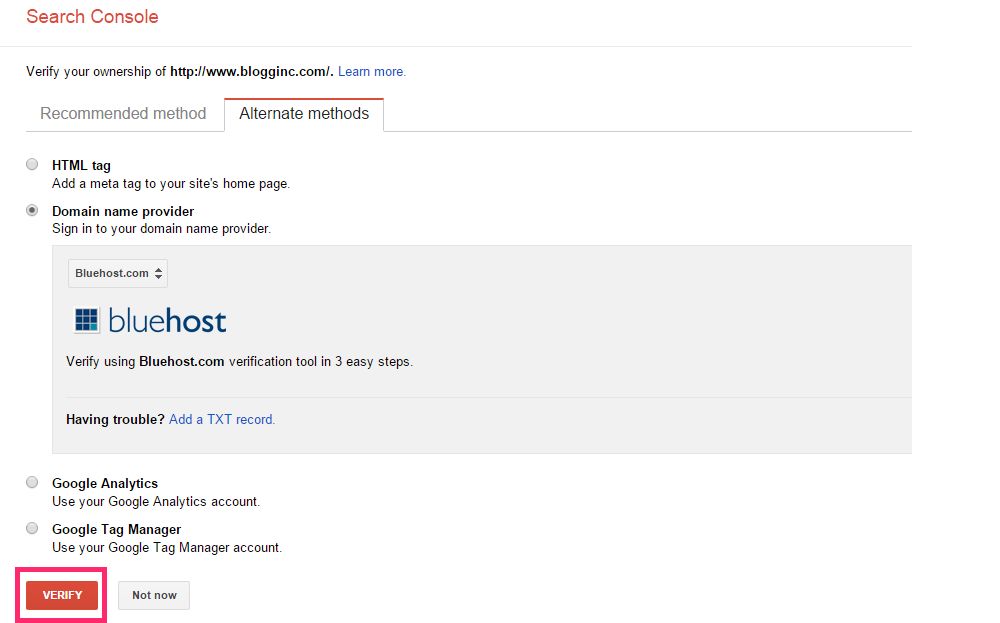Follow the Add a TXT record link

[222, 420]
